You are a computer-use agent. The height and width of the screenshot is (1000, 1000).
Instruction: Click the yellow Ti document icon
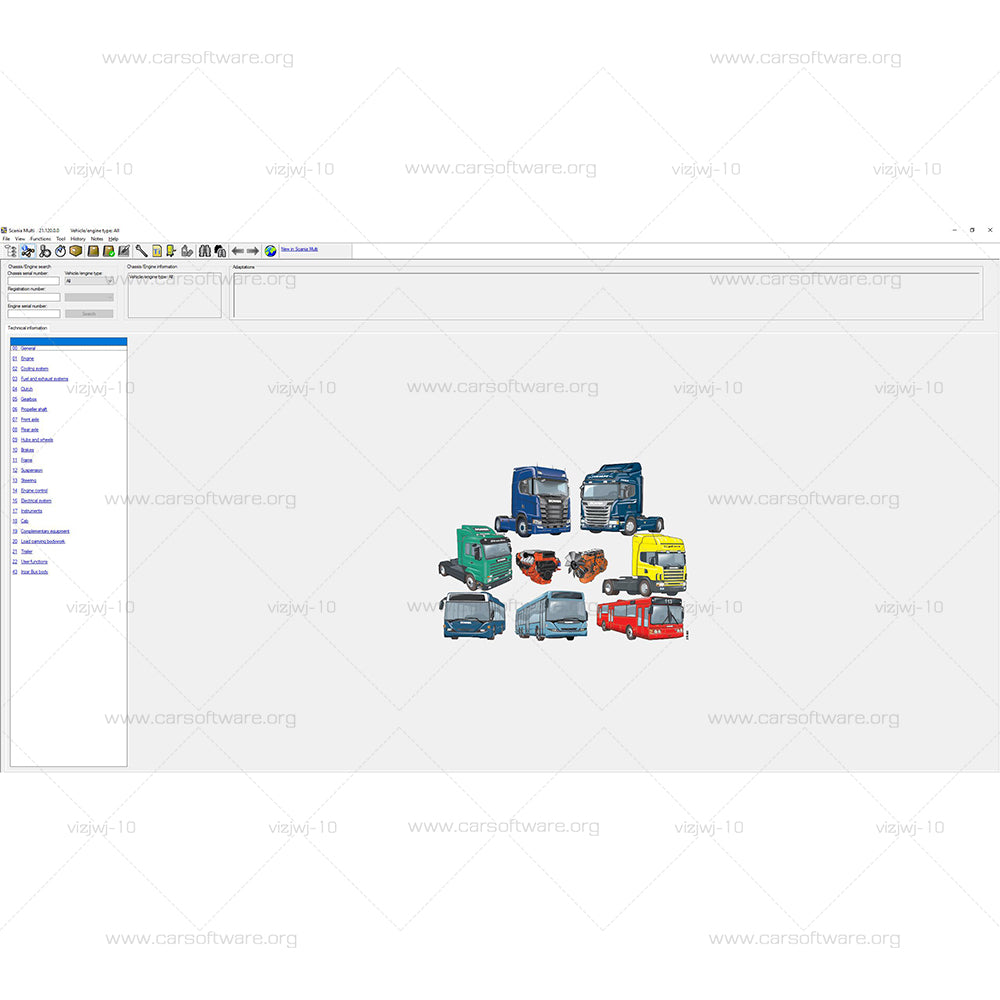[x=157, y=251]
